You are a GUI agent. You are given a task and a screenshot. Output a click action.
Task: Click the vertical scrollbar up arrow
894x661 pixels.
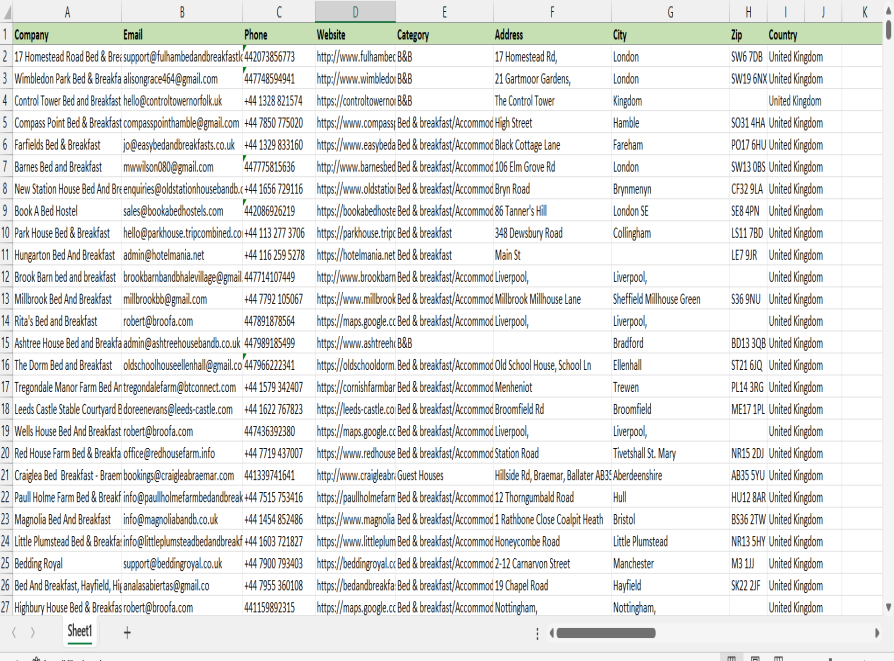pos(888,12)
